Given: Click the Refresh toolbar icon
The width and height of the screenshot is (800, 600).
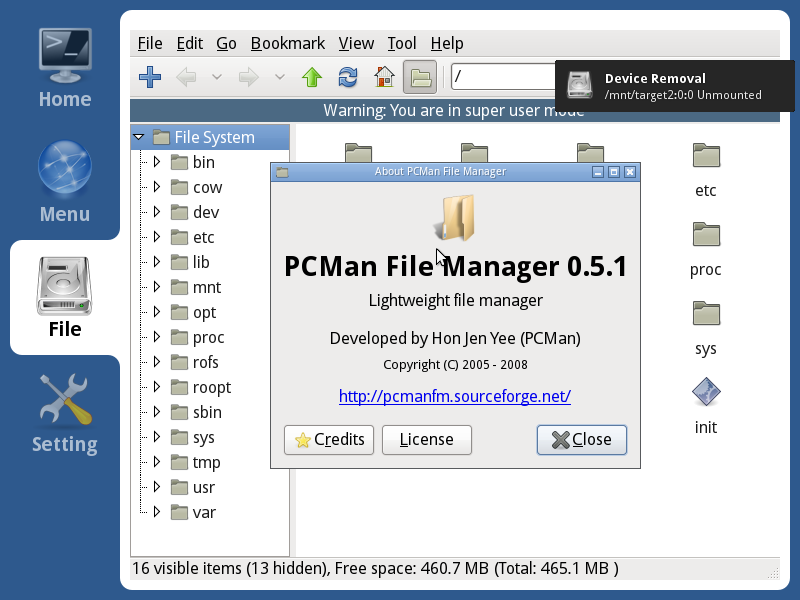Looking at the screenshot, I should point(348,77).
